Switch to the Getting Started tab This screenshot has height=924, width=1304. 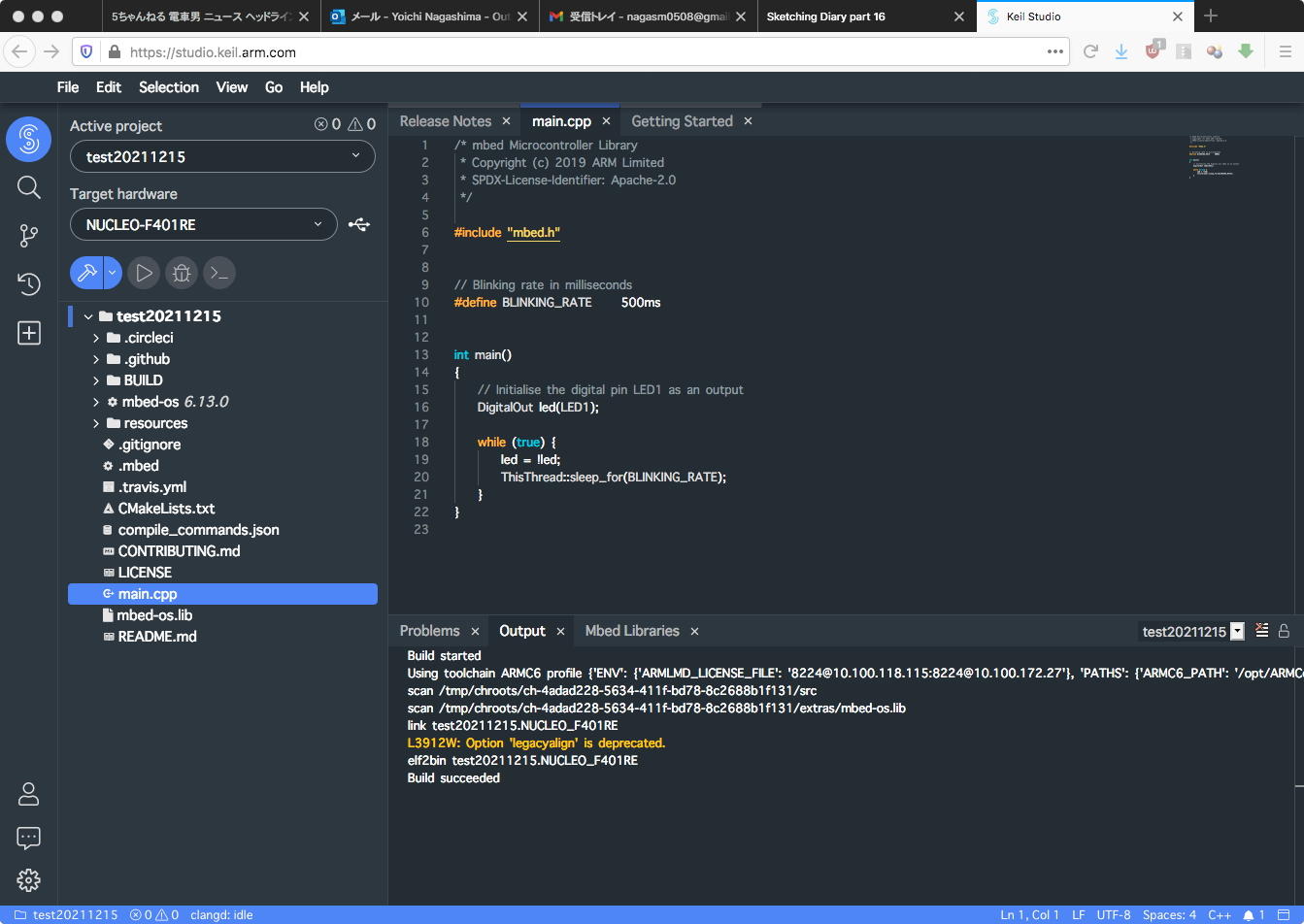click(x=682, y=121)
